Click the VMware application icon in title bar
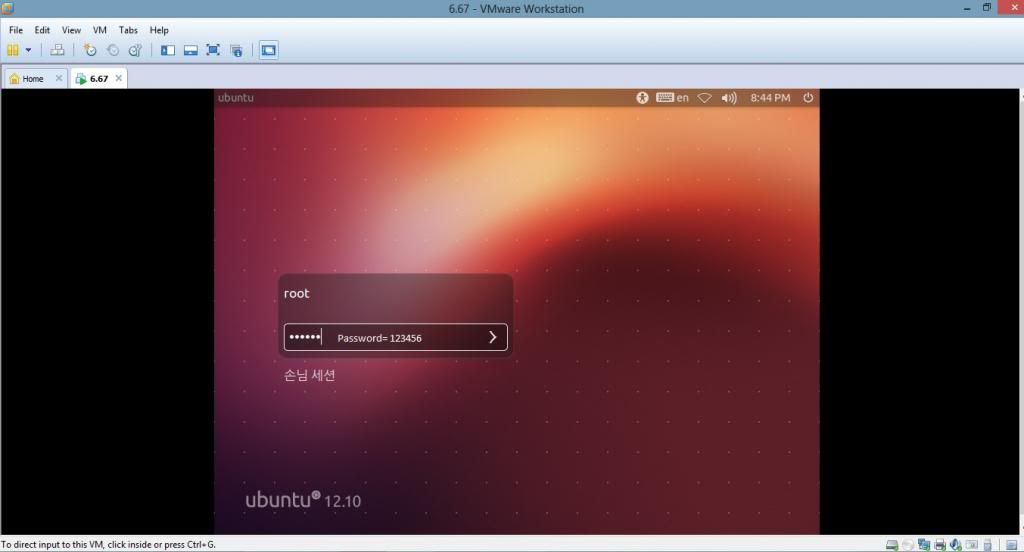This screenshot has width=1024, height=552. (x=8, y=8)
